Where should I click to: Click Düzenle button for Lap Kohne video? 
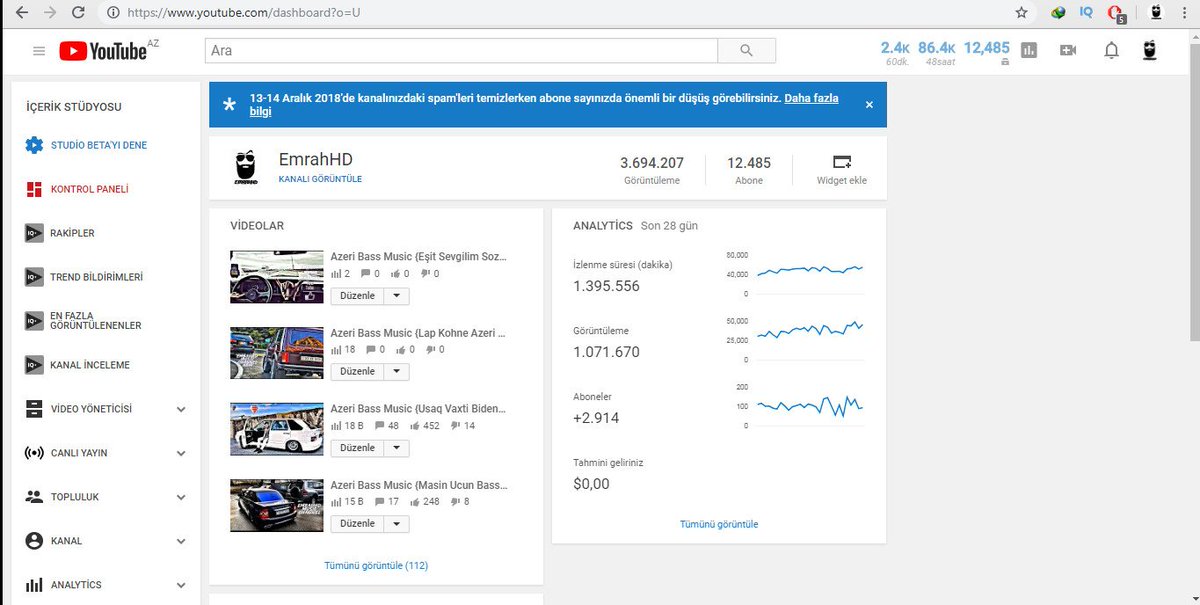(x=357, y=372)
